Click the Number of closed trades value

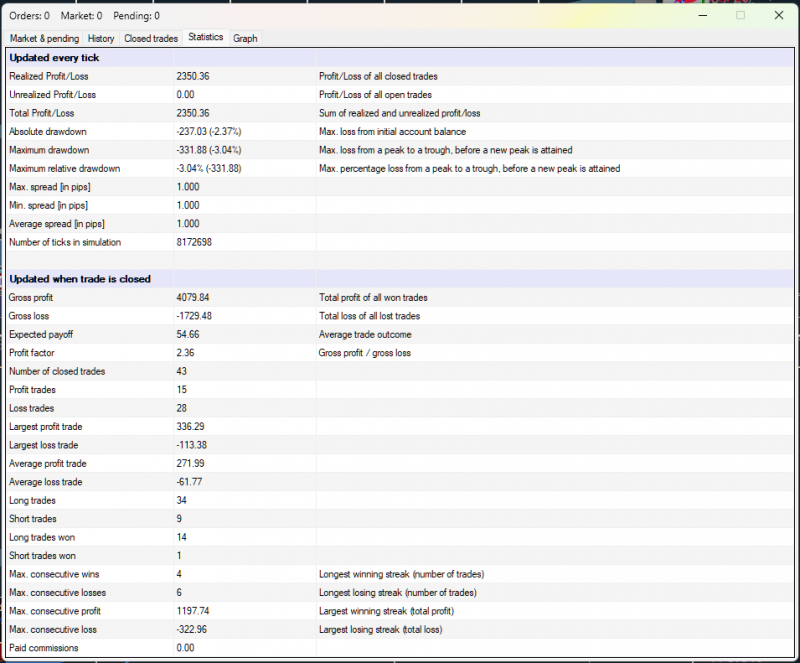180,371
